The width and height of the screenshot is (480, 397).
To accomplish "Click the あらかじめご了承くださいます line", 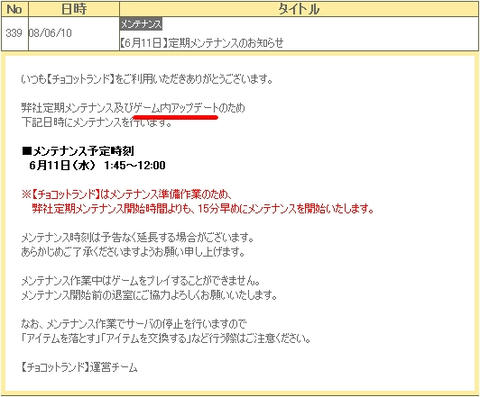I will click(133, 252).
